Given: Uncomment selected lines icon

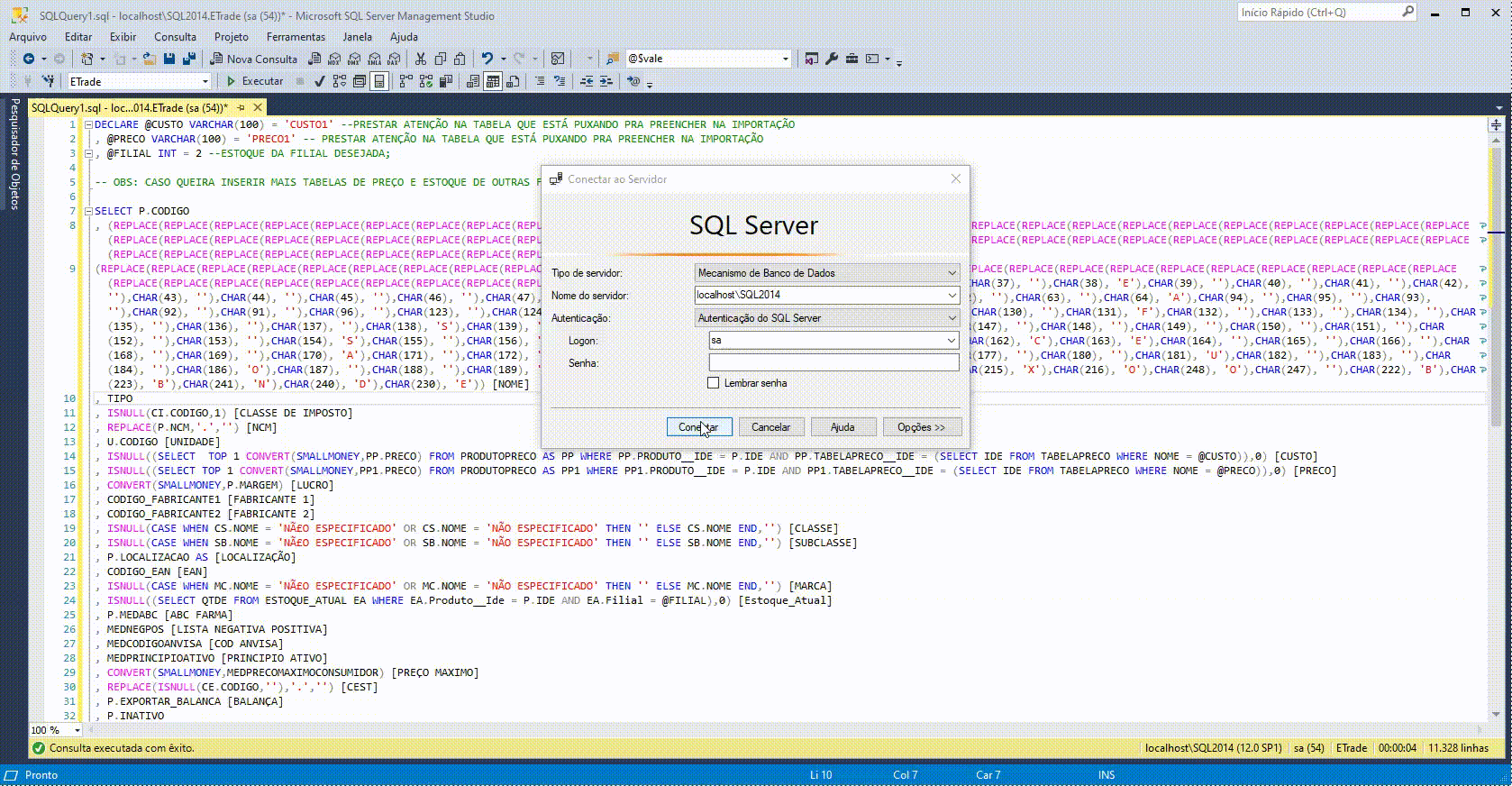Looking at the screenshot, I should (x=560, y=81).
